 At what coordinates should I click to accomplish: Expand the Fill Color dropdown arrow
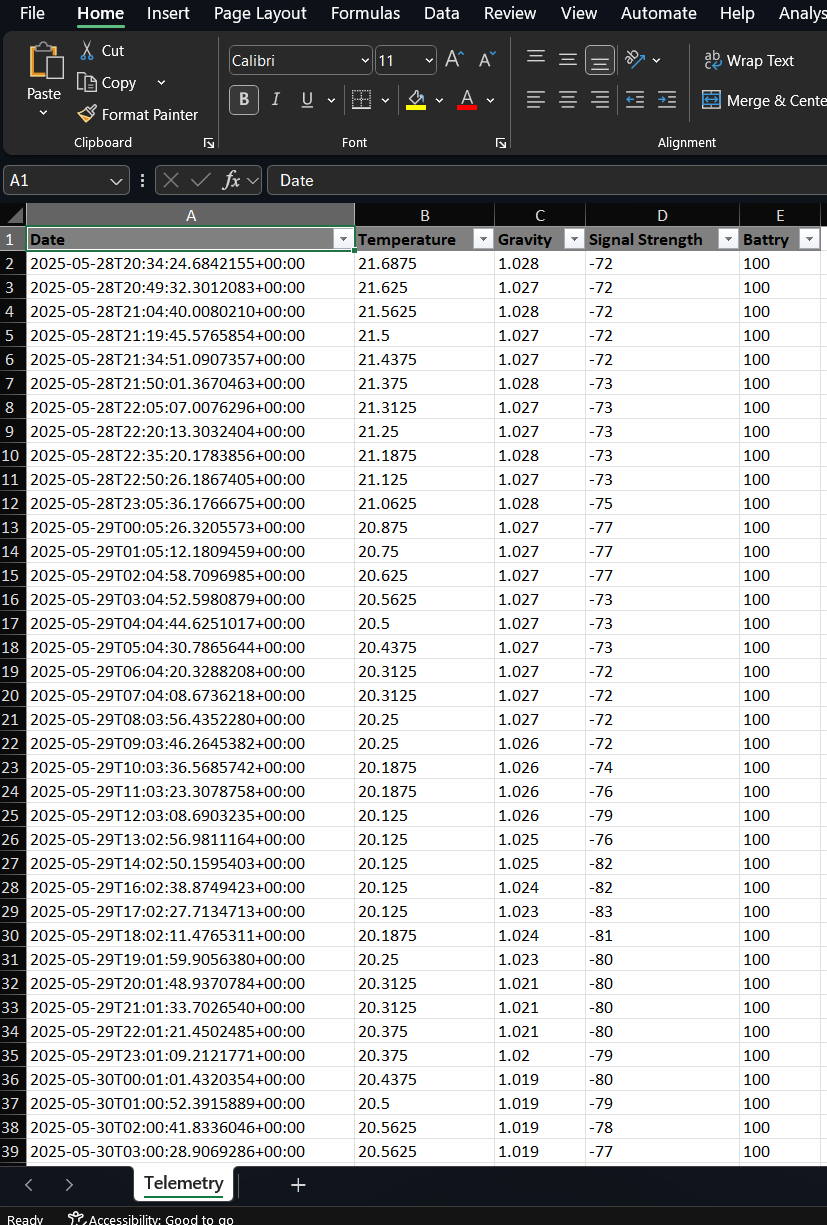tap(439, 100)
